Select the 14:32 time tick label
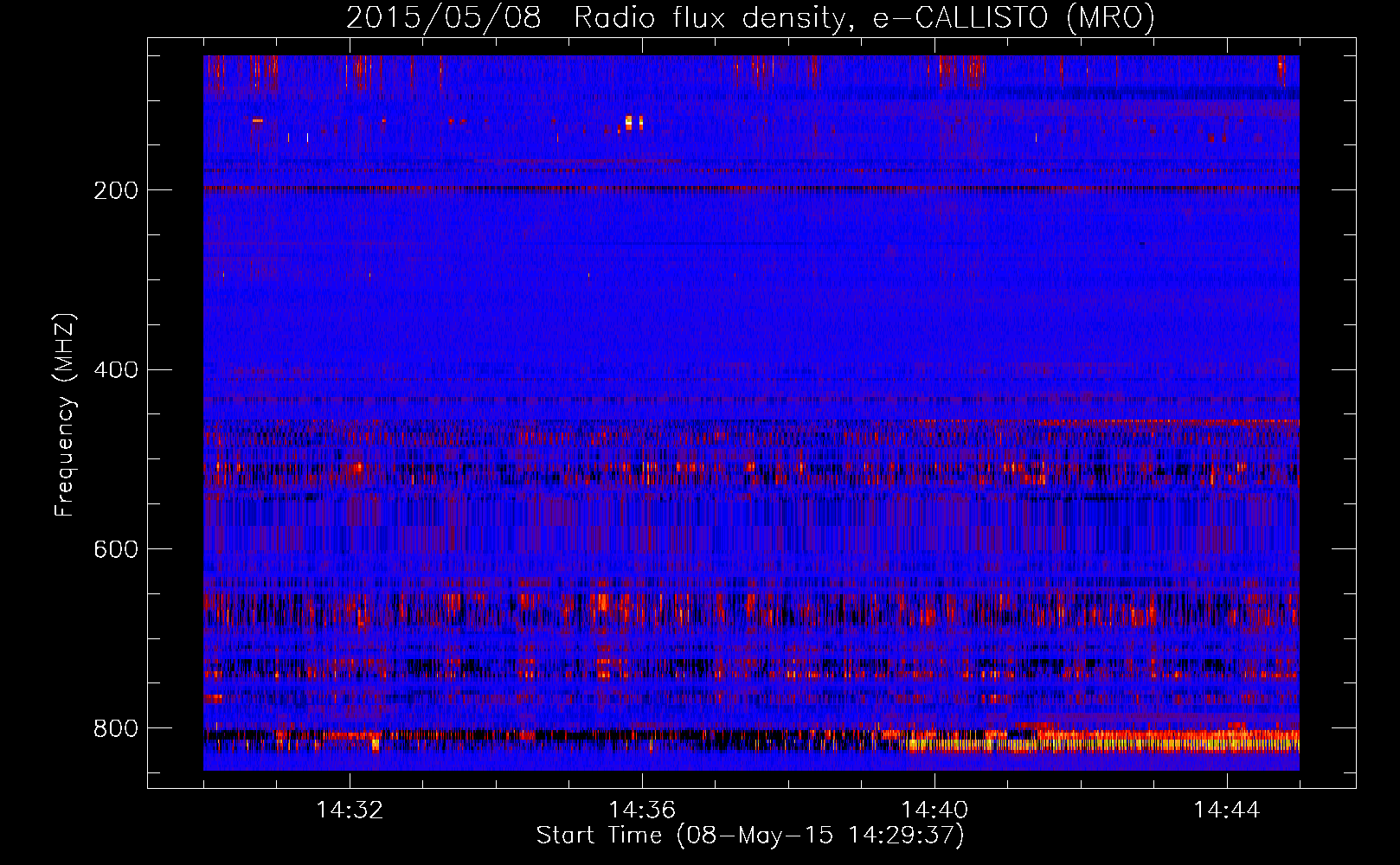This screenshot has height=865, width=1400. [x=350, y=810]
